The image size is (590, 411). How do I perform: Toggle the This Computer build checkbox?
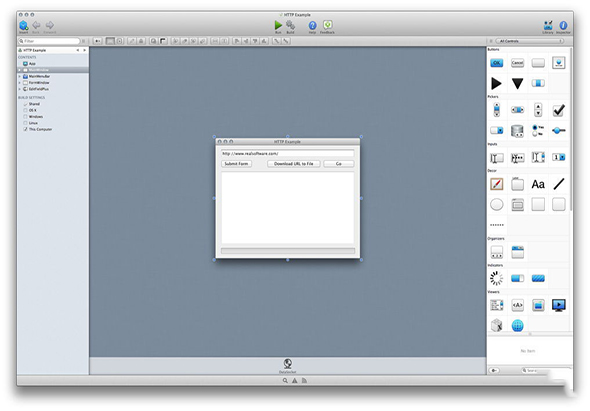pyautogui.click(x=26, y=129)
